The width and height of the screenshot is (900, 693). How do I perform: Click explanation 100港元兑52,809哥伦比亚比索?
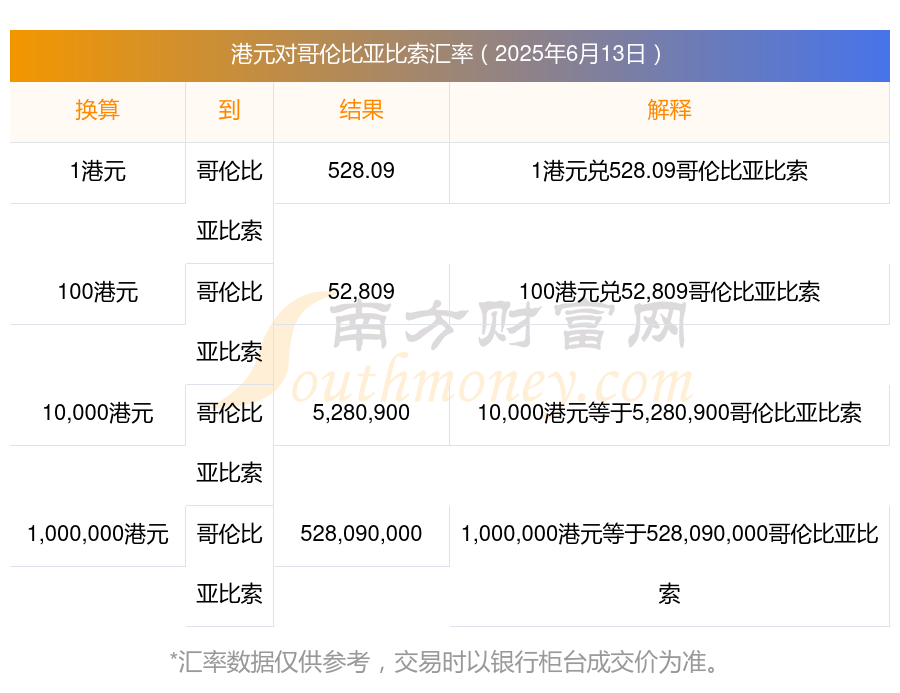(x=669, y=292)
